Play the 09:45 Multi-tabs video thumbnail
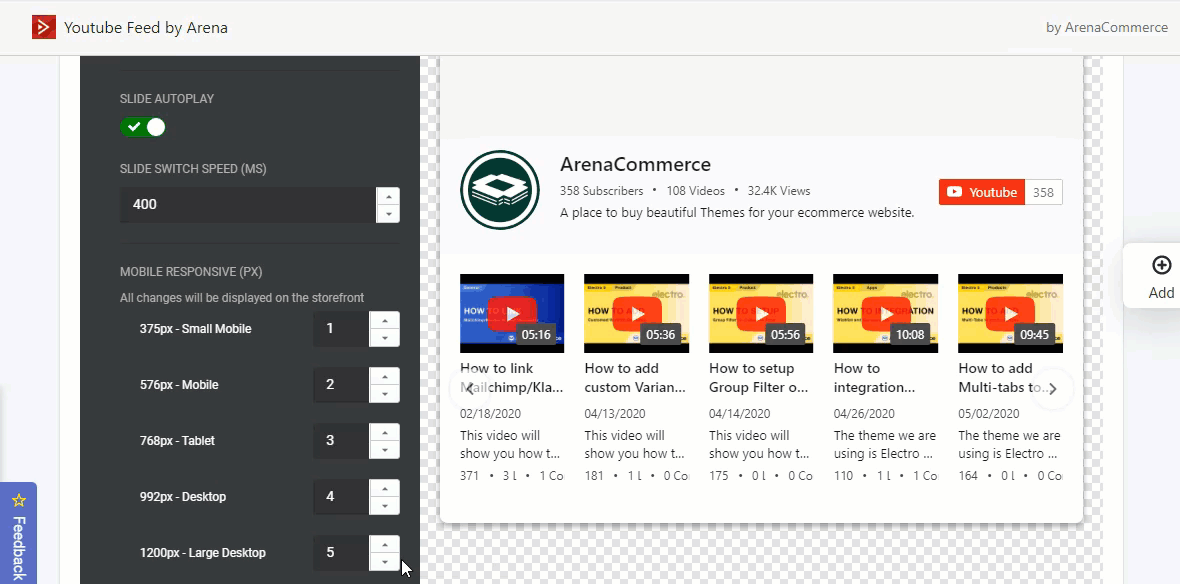This screenshot has height=584, width=1180. 1010,313
